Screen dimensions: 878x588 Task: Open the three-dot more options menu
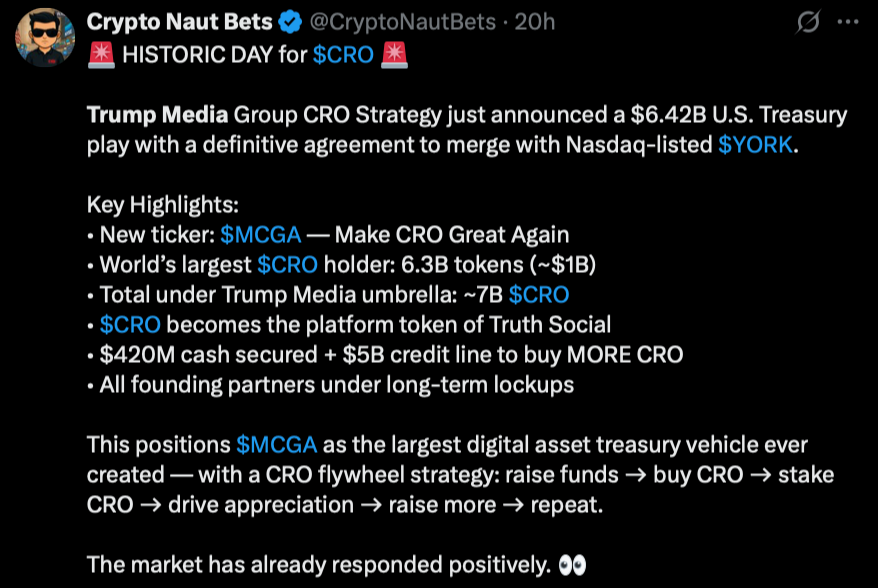[848, 22]
